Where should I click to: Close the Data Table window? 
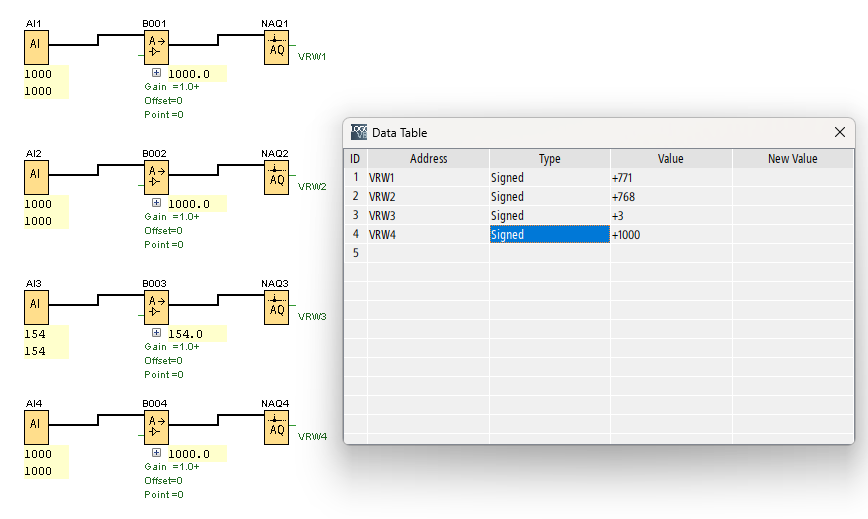840,132
